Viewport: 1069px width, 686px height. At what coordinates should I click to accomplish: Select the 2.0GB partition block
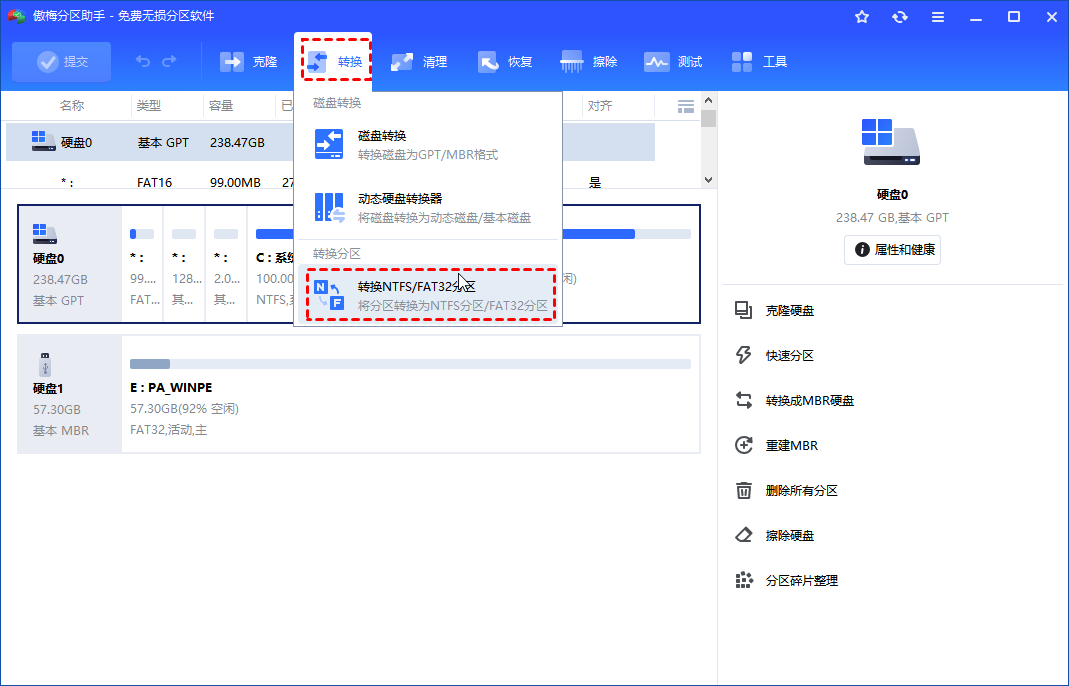coord(226,265)
